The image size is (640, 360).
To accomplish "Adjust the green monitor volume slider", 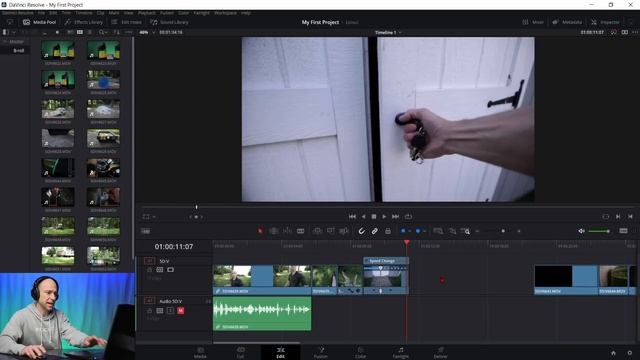I will [x=599, y=231].
